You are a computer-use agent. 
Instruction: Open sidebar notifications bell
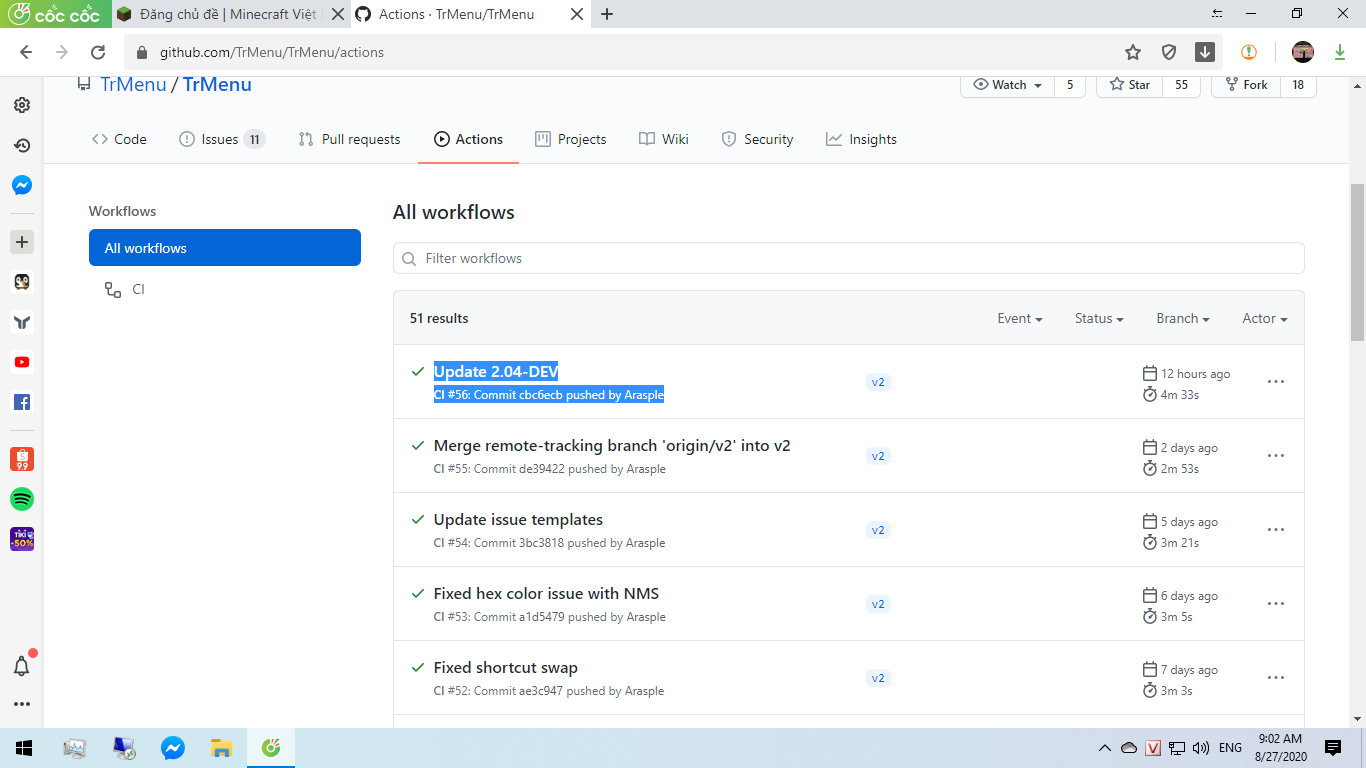pos(22,665)
